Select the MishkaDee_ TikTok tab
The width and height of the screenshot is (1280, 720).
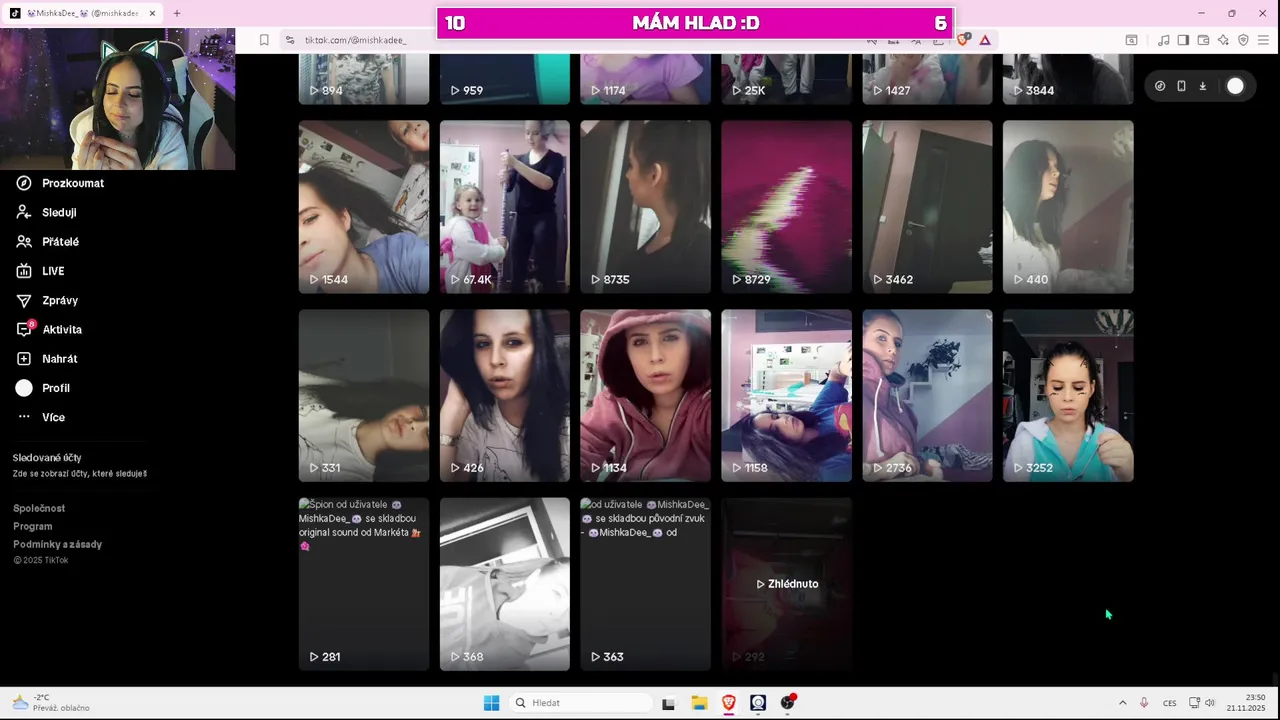tap(82, 13)
